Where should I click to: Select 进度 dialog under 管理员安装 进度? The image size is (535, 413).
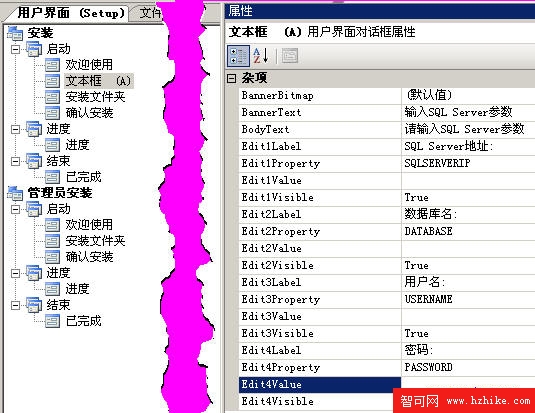pyautogui.click(x=77, y=289)
